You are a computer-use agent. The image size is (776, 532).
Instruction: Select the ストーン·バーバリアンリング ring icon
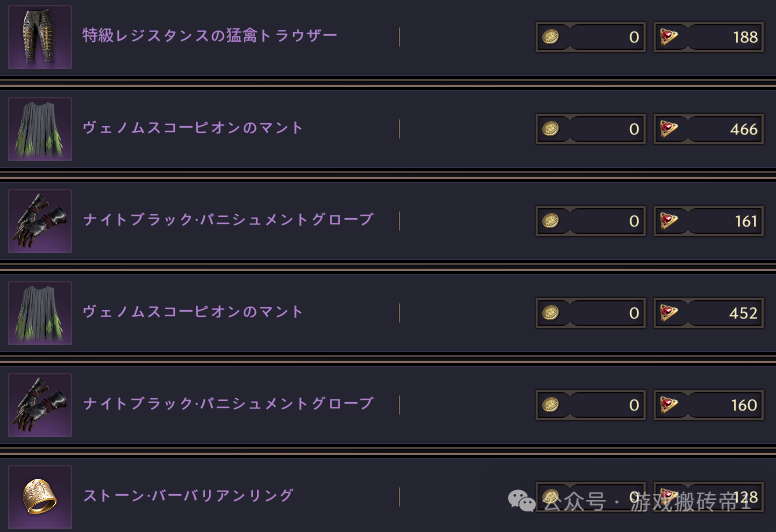click(40, 497)
